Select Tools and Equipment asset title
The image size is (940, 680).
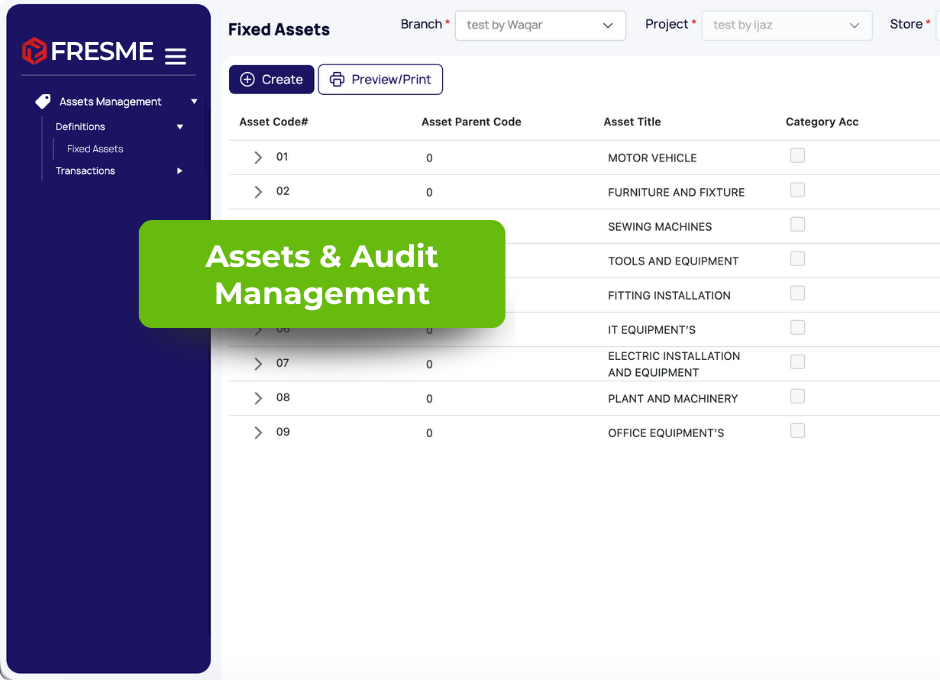[673, 261]
